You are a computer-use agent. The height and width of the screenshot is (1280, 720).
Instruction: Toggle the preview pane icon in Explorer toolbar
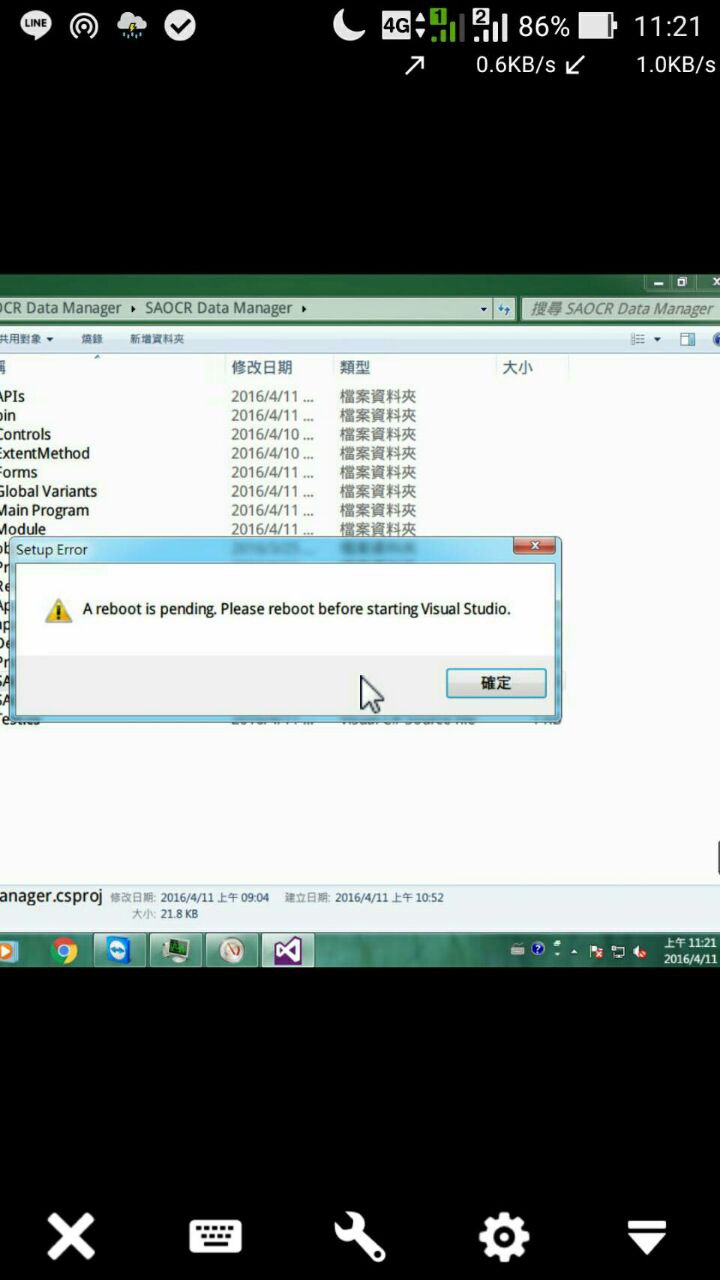687,339
